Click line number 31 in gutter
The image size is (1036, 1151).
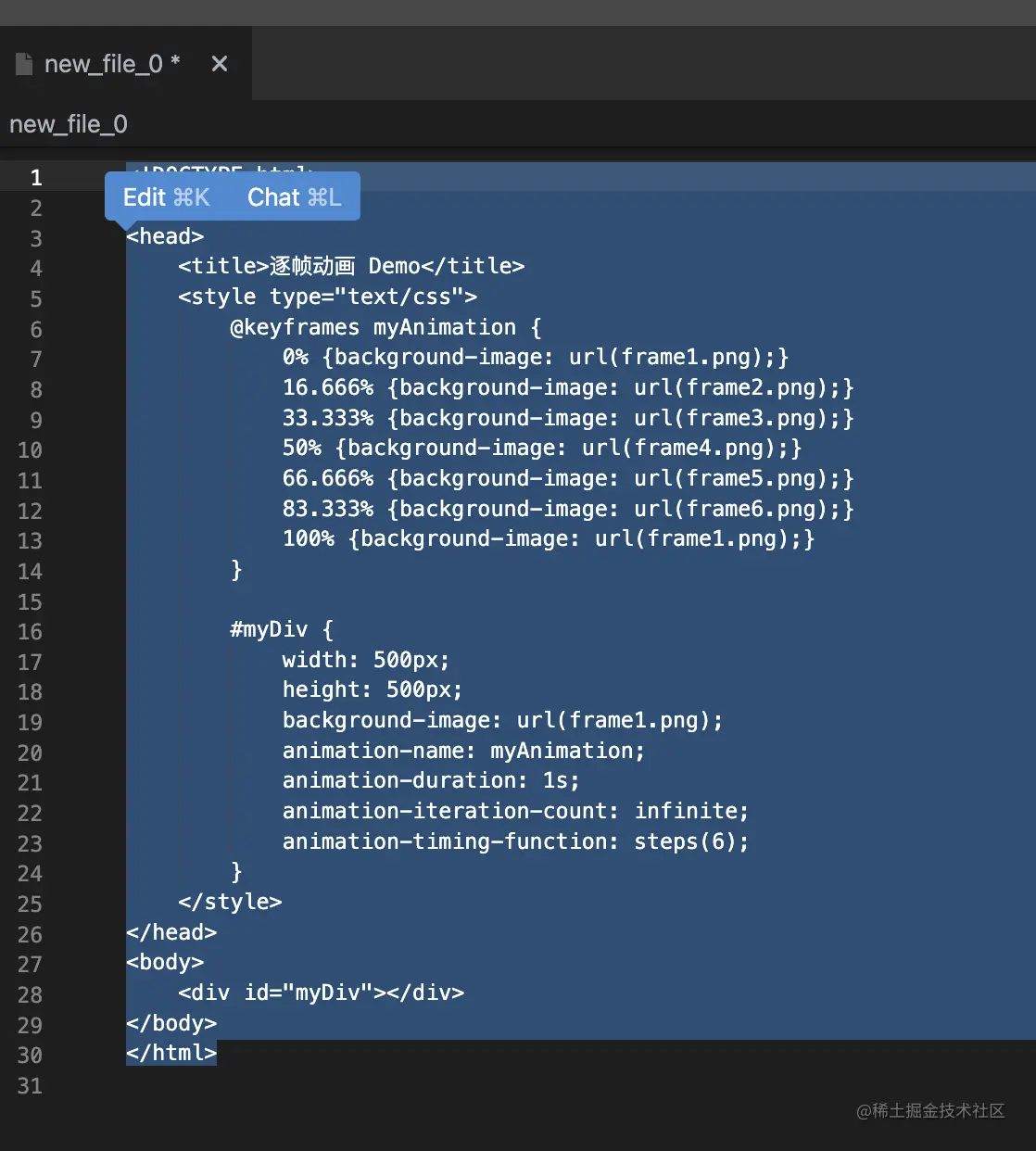coord(30,1085)
